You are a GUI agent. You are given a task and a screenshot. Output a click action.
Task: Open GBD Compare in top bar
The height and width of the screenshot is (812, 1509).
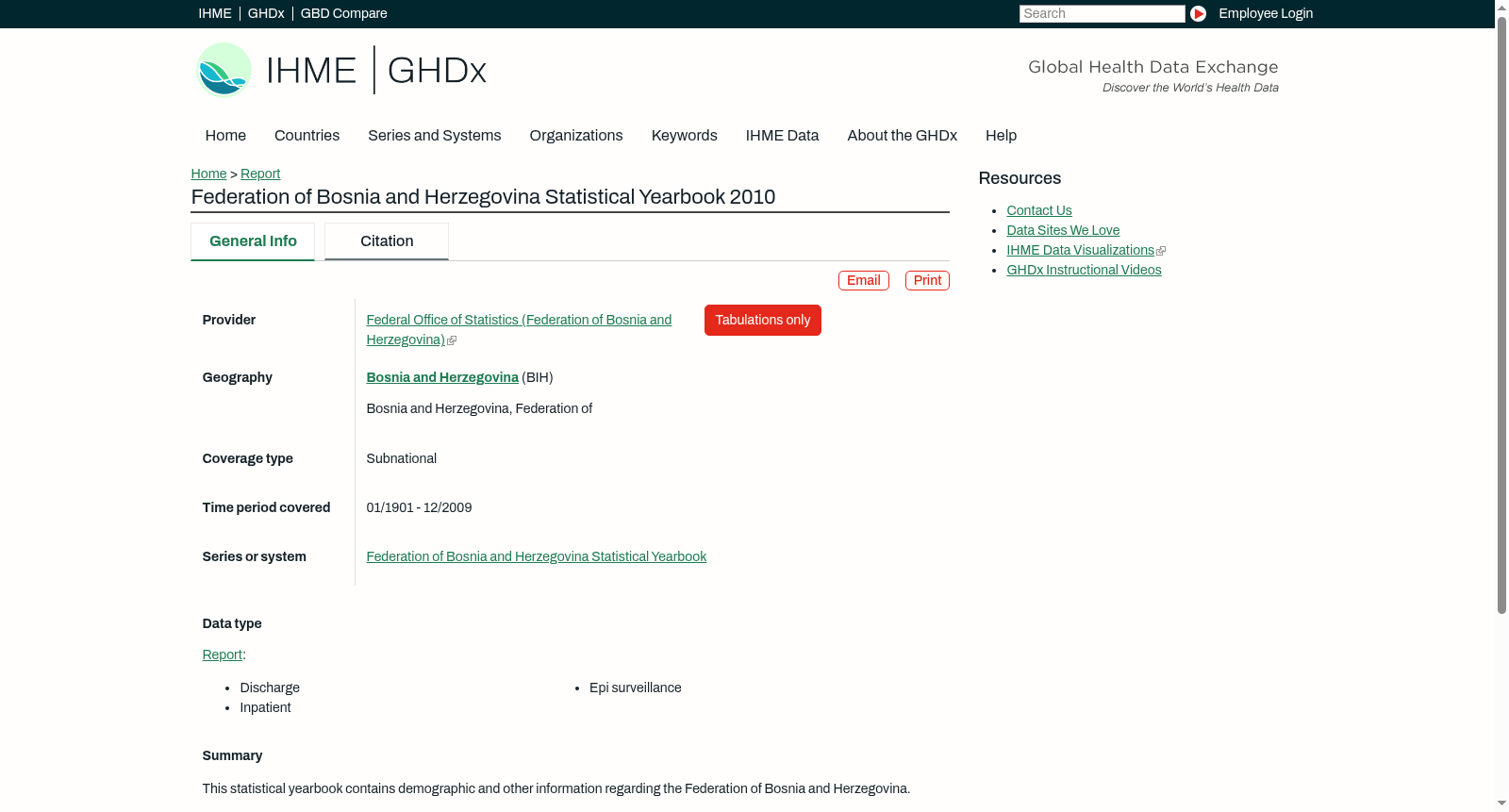tap(343, 13)
